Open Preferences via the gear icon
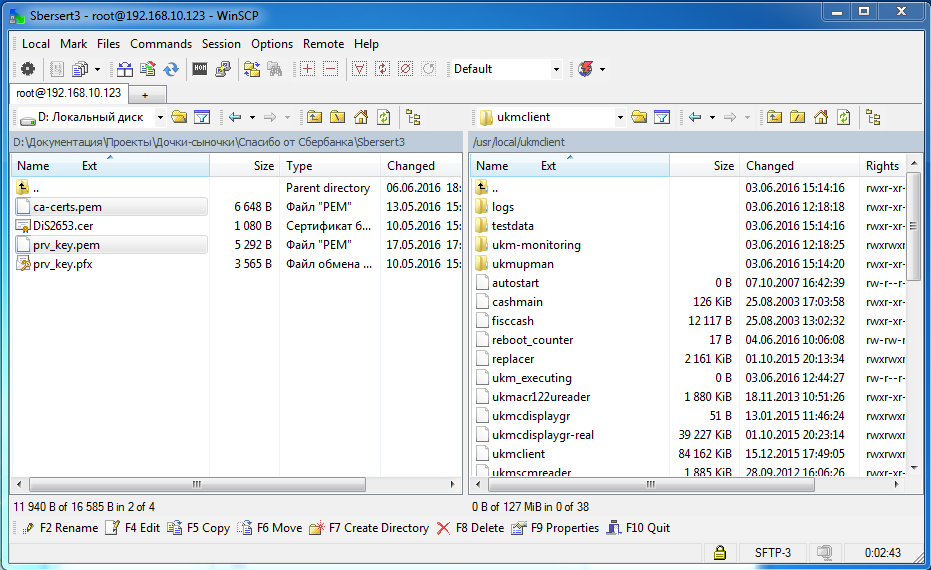 click(x=28, y=69)
